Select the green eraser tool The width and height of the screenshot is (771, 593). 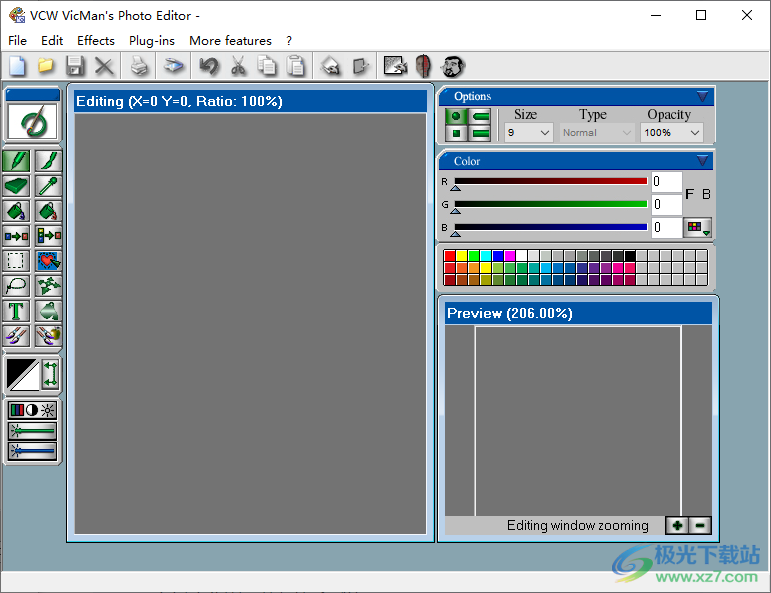click(x=16, y=186)
